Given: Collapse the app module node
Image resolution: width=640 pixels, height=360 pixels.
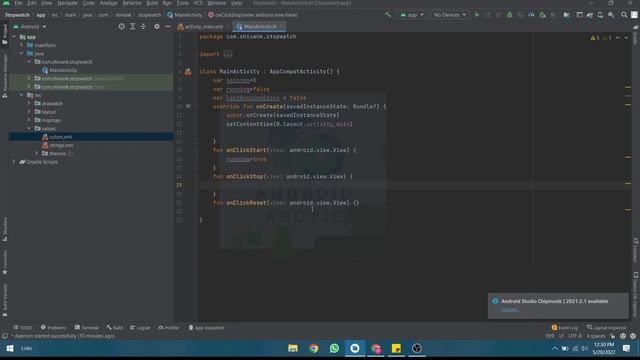Looking at the screenshot, I should [x=14, y=37].
